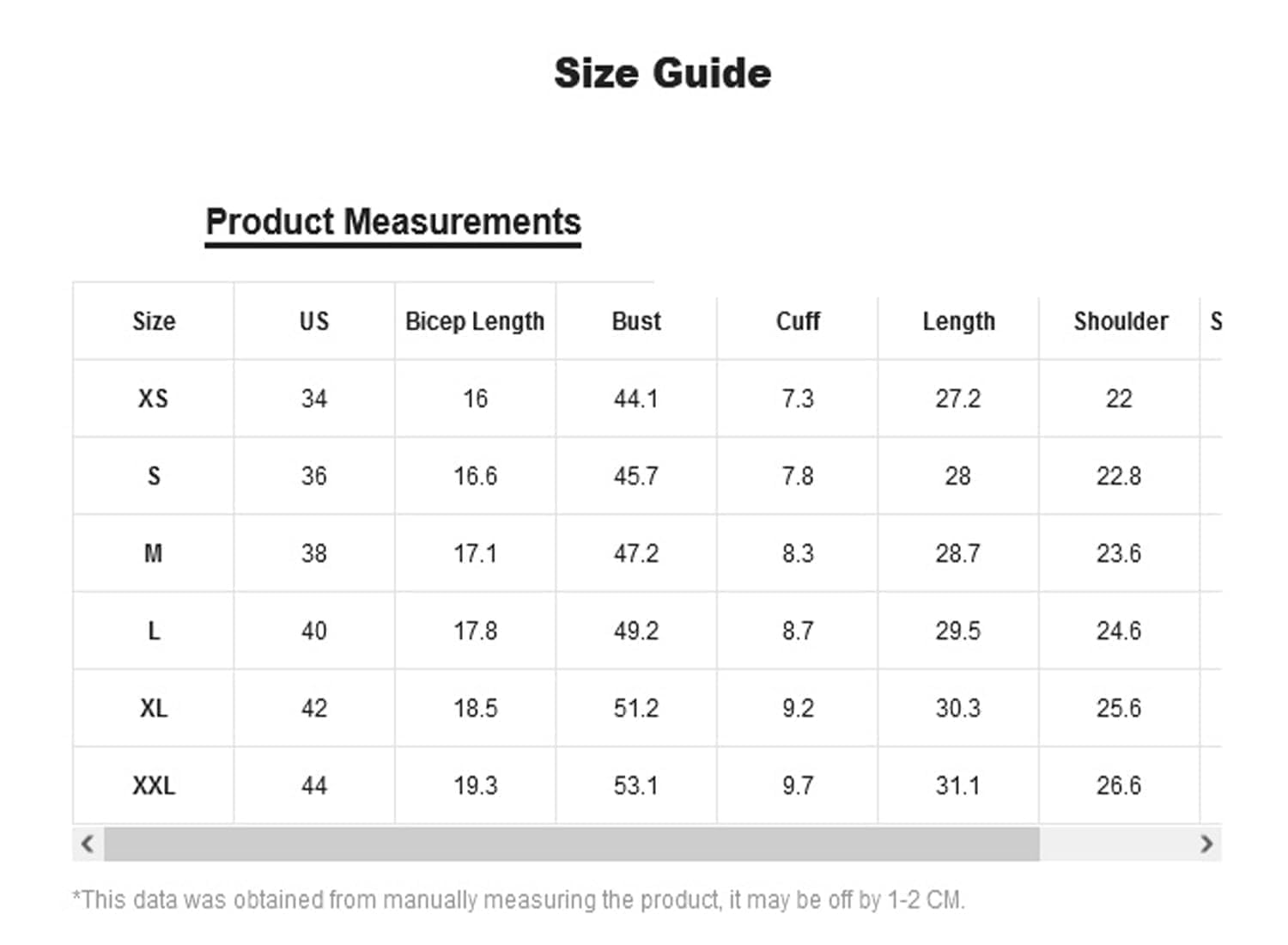Click the Cuff column header
The width and height of the screenshot is (1288, 945).
(x=798, y=321)
